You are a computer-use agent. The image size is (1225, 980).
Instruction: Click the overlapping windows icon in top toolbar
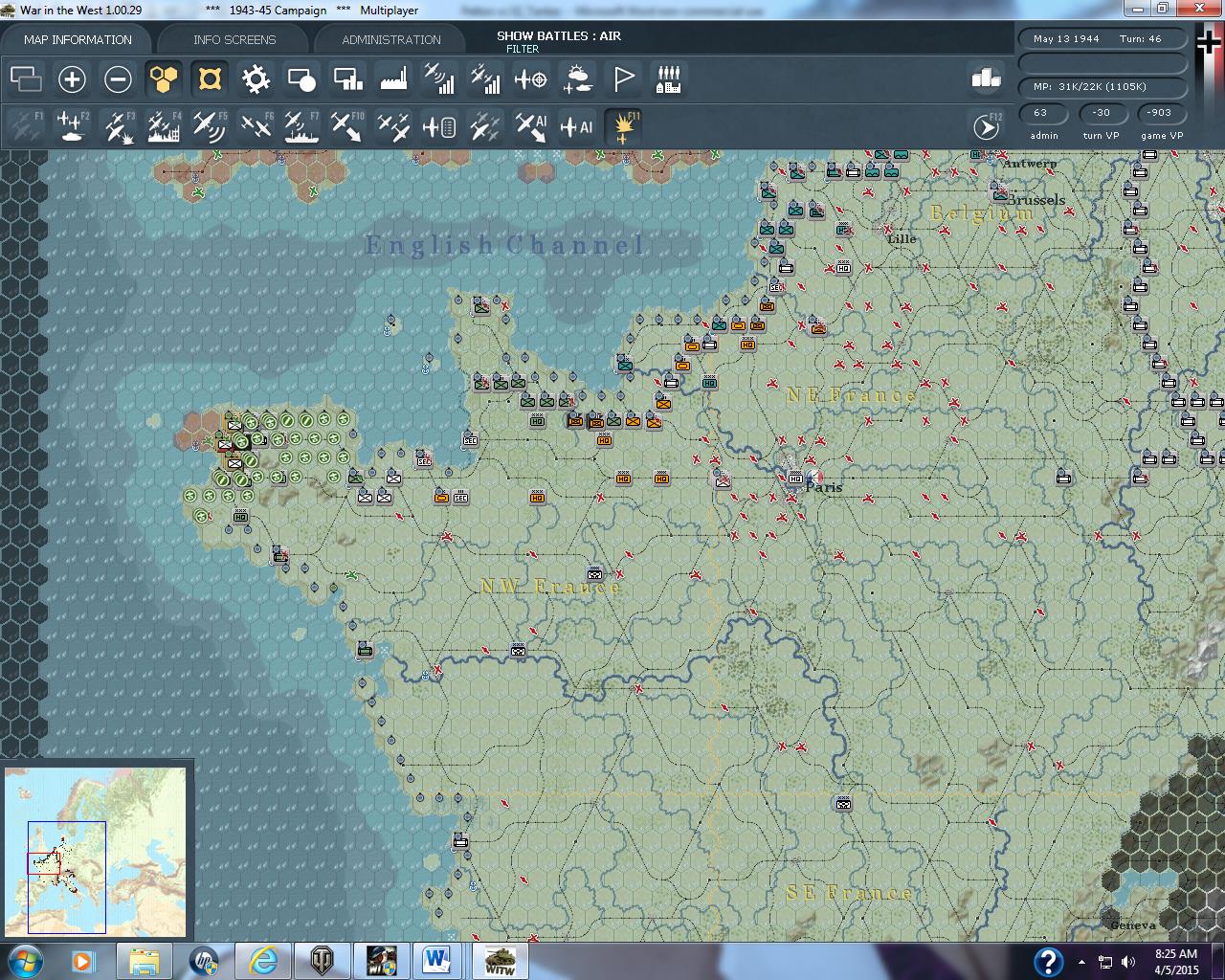pos(26,78)
